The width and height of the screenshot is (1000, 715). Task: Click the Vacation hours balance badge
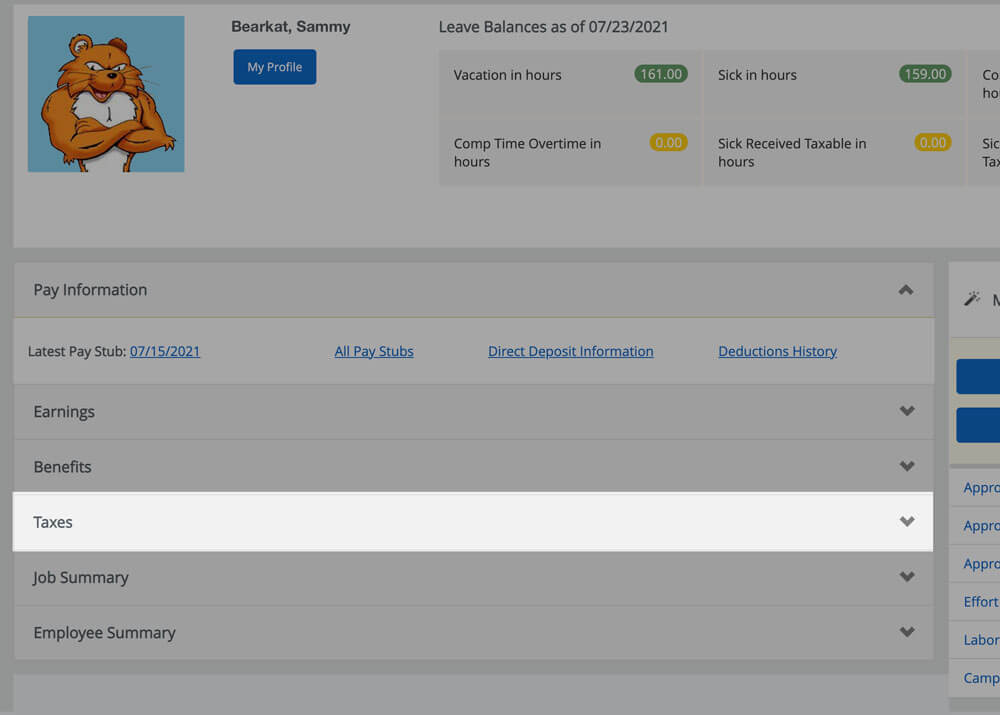[660, 74]
